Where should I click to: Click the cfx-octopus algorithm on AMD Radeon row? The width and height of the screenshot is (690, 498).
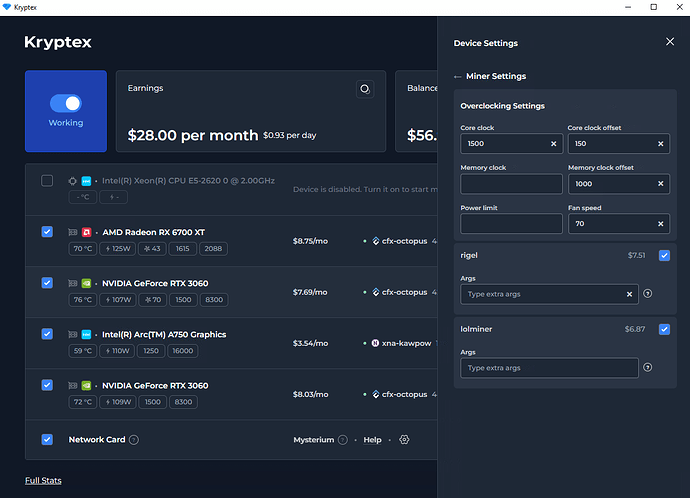click(x=400, y=241)
